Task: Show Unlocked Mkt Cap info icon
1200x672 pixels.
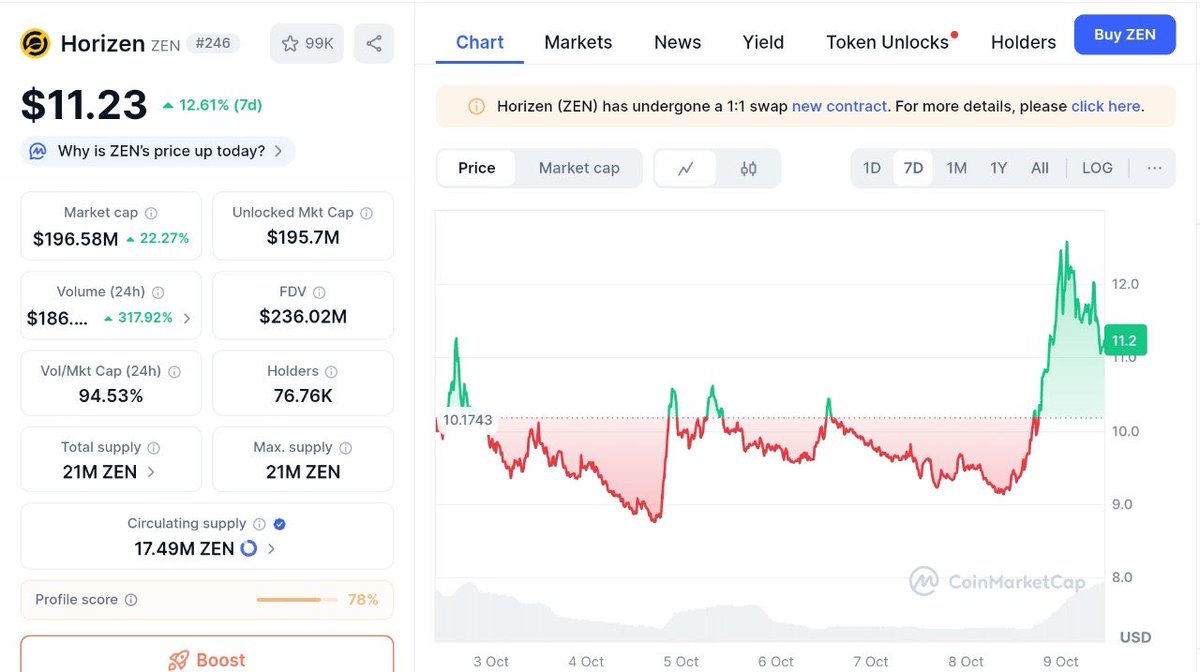Action: coord(367,213)
